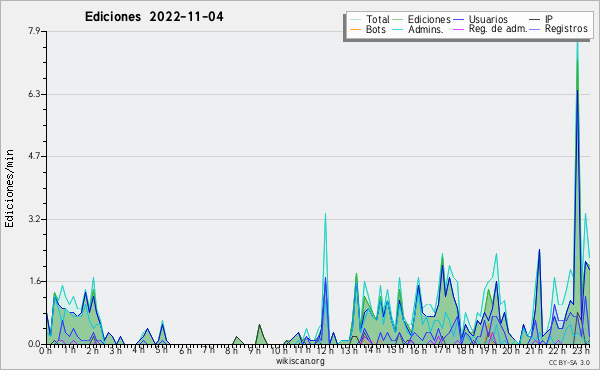This screenshot has height=370, width=600.
Task: Click the Reg. de adm. magenta swatch
Action: click(458, 29)
